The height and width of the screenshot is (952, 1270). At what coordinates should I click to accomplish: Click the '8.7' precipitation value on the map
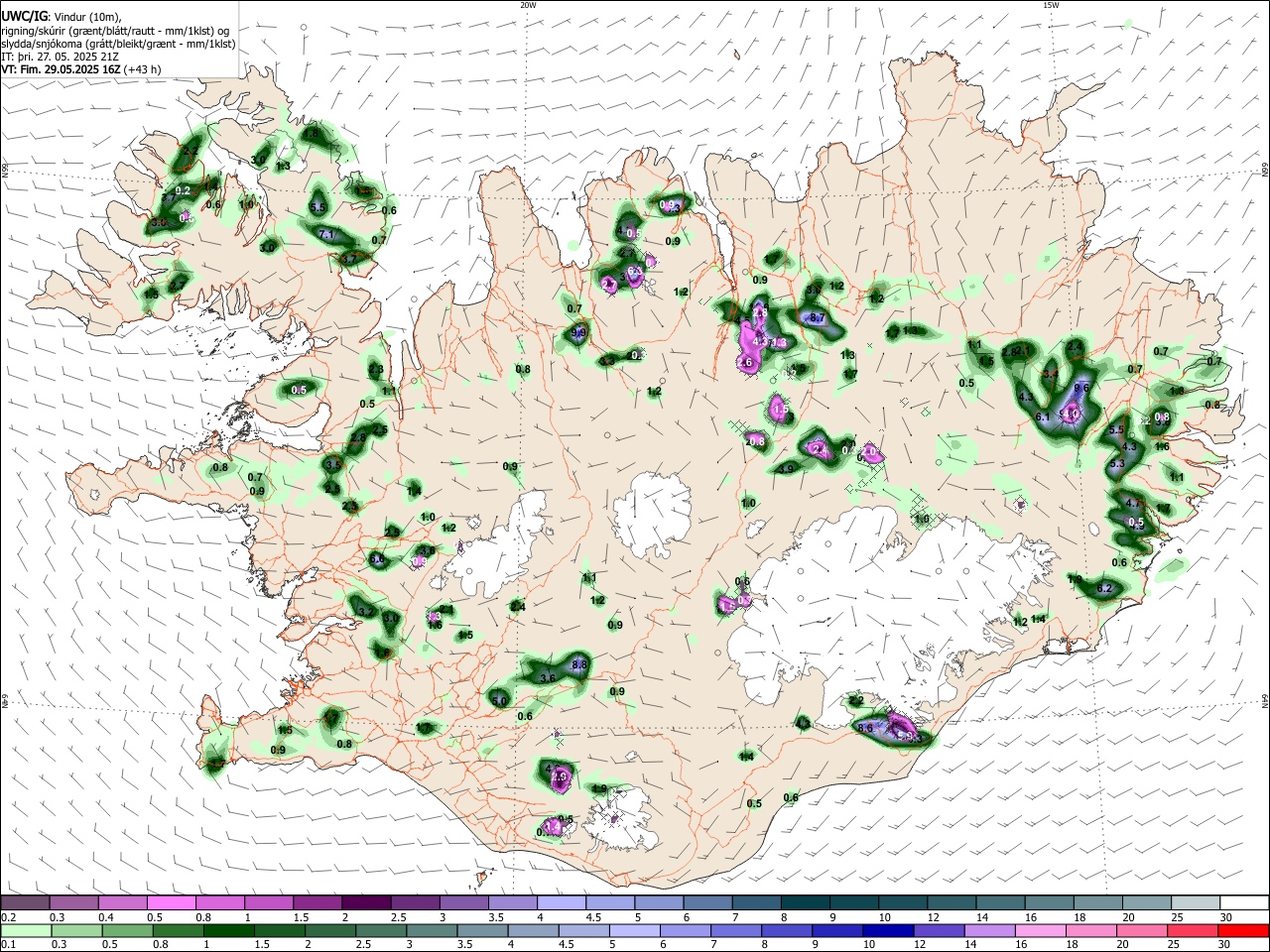click(x=818, y=317)
